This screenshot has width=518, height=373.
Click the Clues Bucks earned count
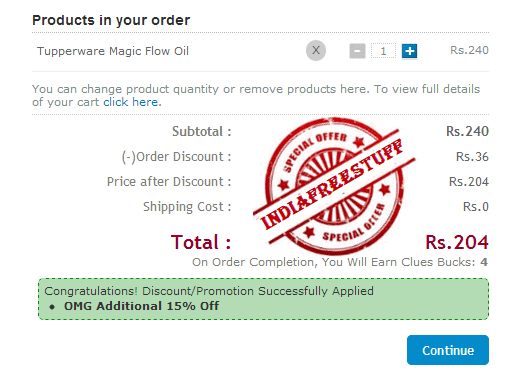(x=484, y=262)
